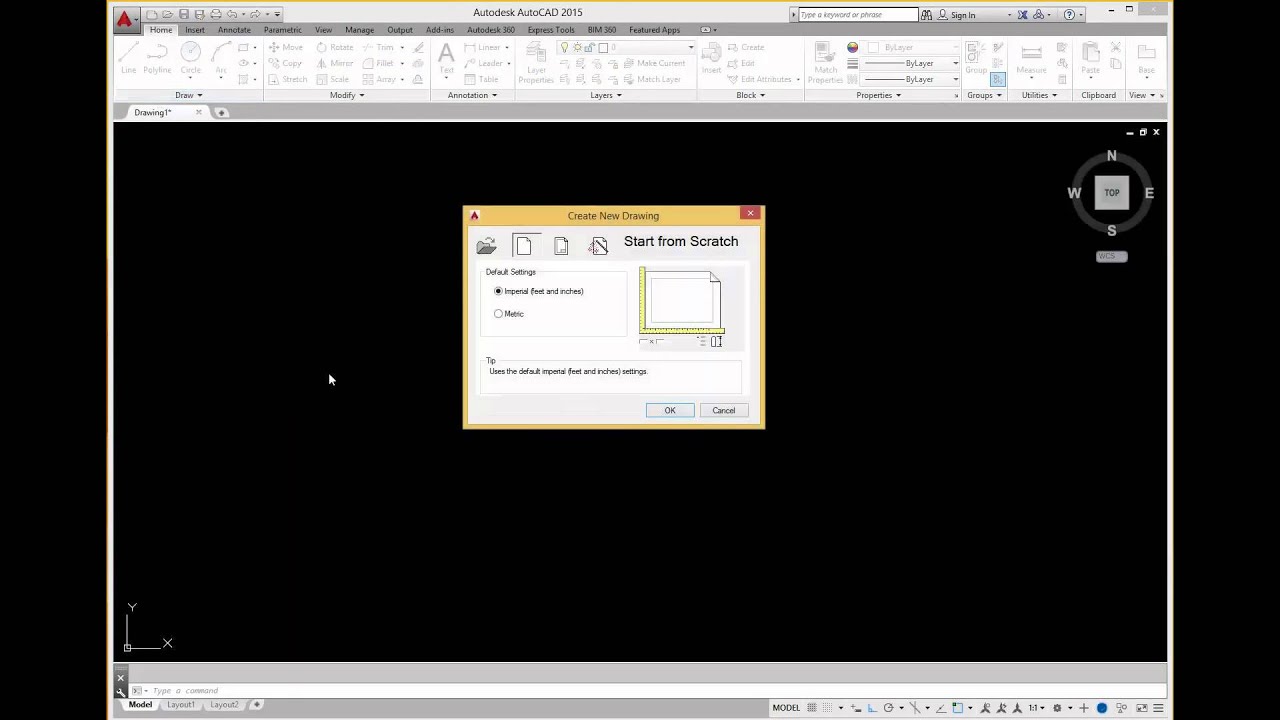Open the annotation scale 1:1 dropdown
1280x720 pixels.
click(1038, 708)
